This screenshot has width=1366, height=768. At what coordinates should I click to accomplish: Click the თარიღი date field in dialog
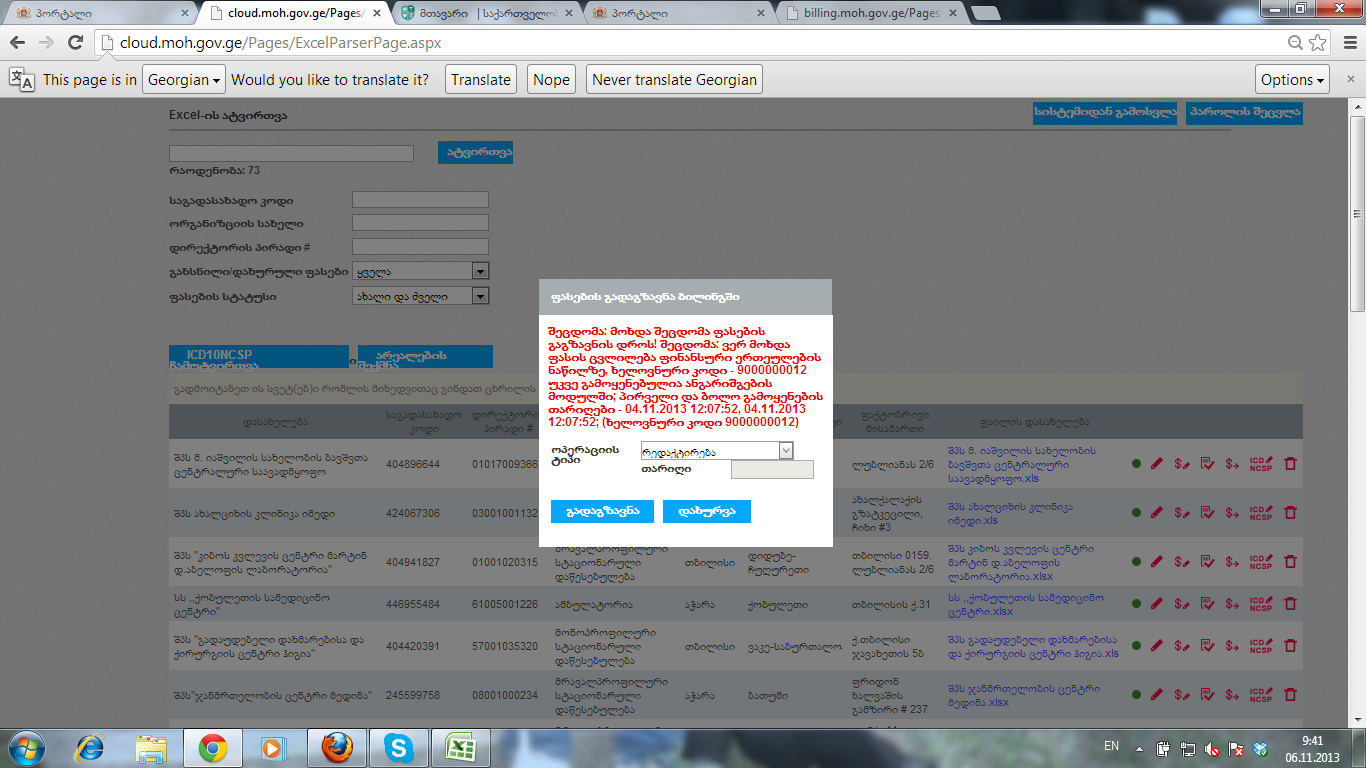pos(772,469)
